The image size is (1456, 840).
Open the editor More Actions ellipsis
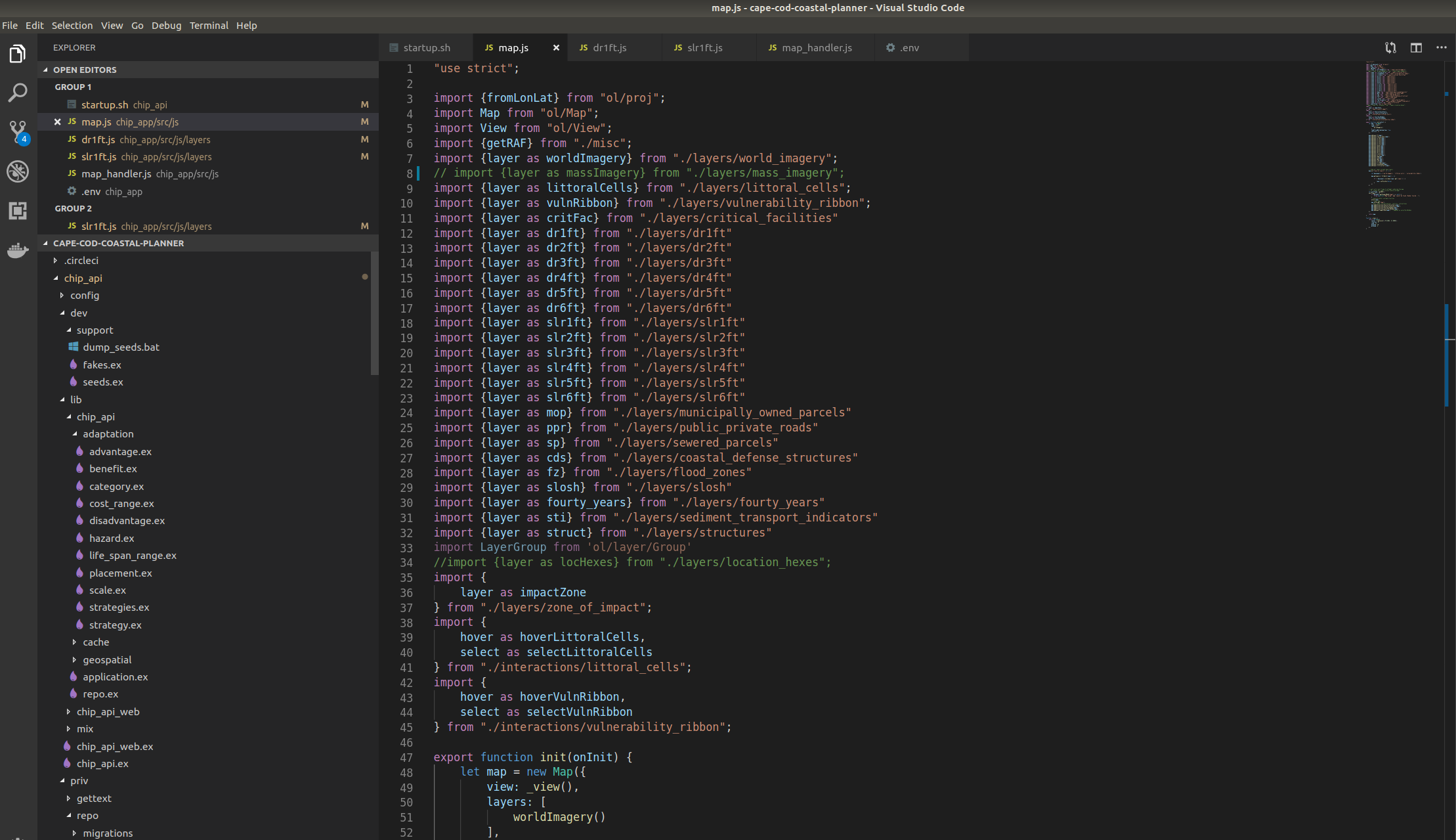tap(1442, 47)
